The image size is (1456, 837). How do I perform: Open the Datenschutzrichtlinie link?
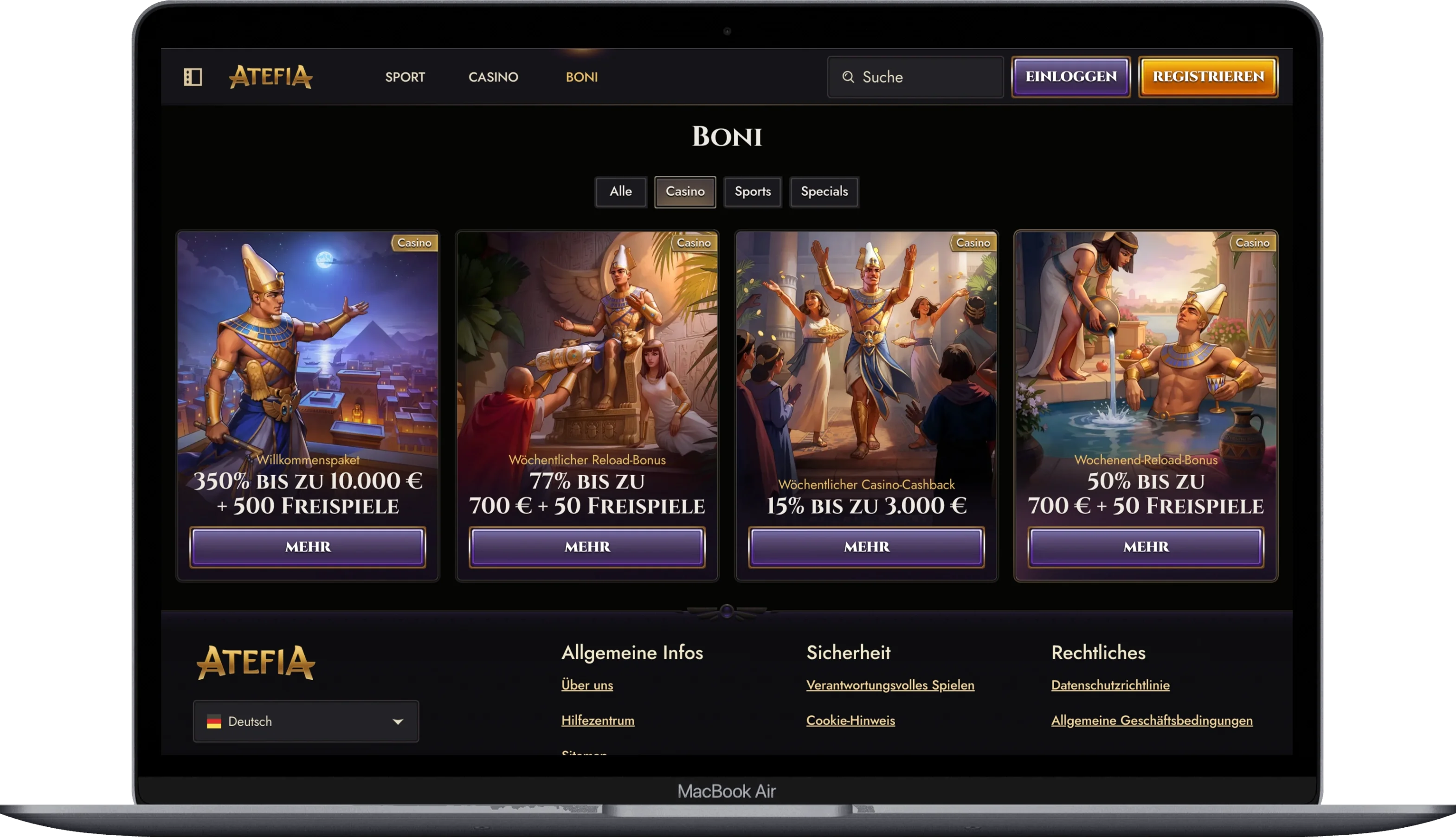(1110, 685)
